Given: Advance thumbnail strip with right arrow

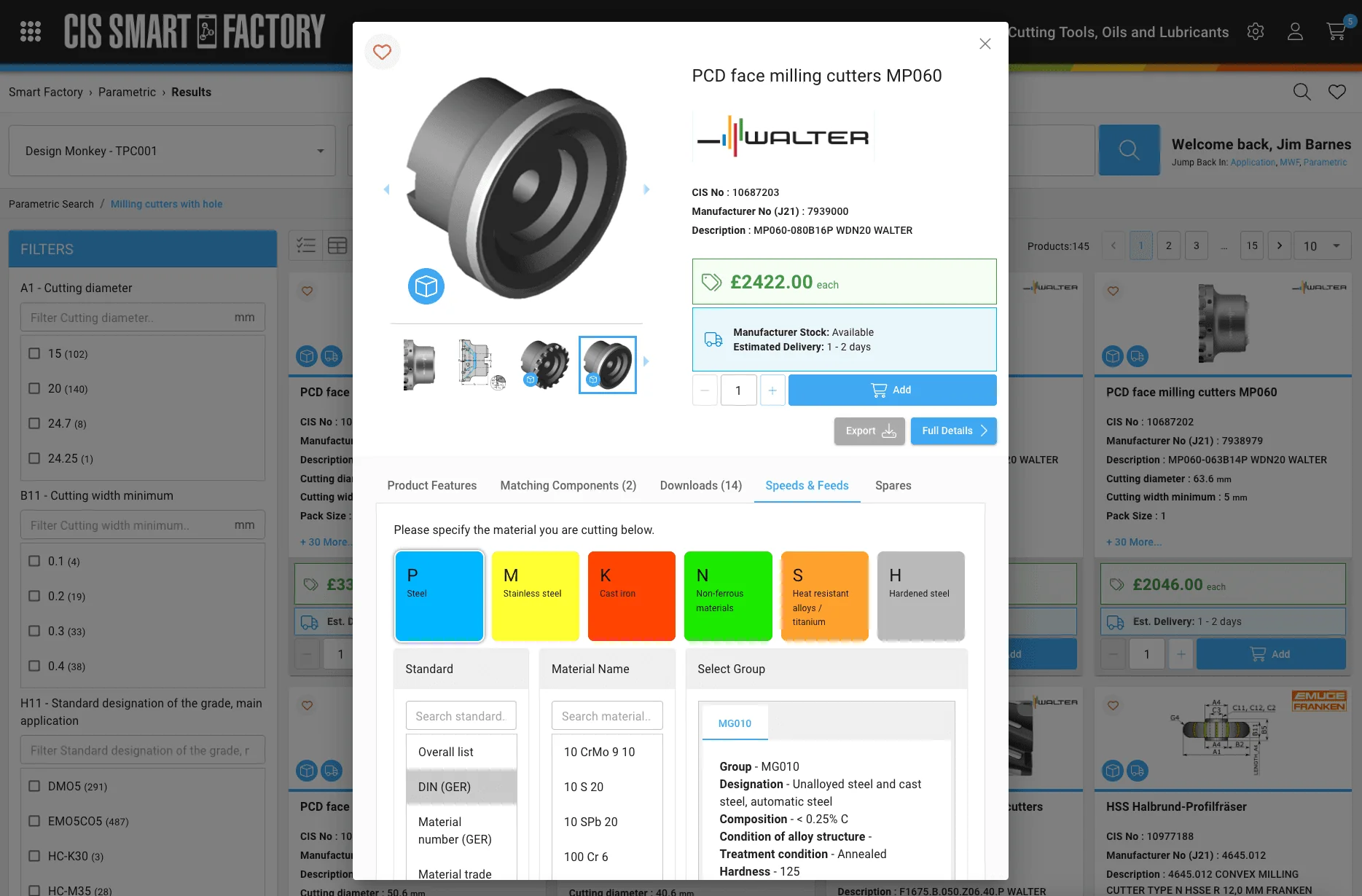Looking at the screenshot, I should [646, 361].
